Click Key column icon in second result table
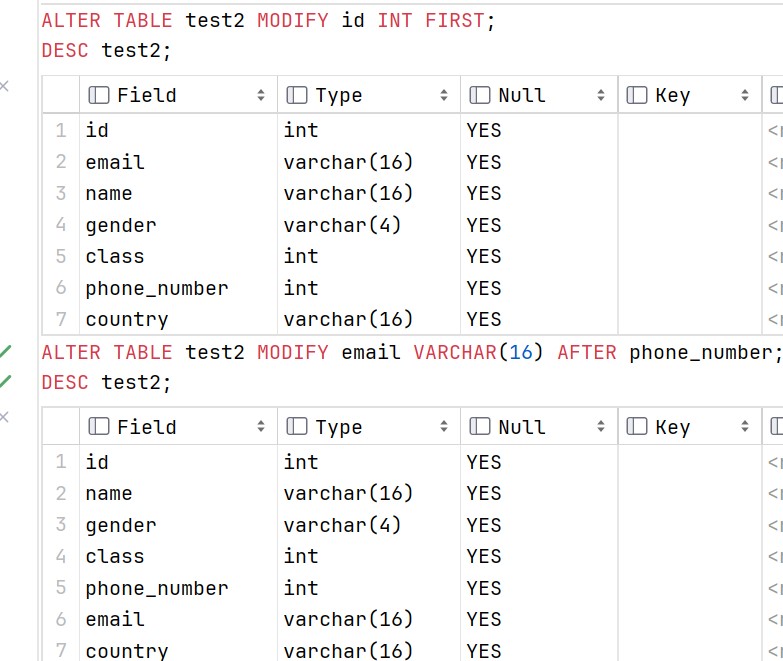This screenshot has width=783, height=661. (x=637, y=426)
